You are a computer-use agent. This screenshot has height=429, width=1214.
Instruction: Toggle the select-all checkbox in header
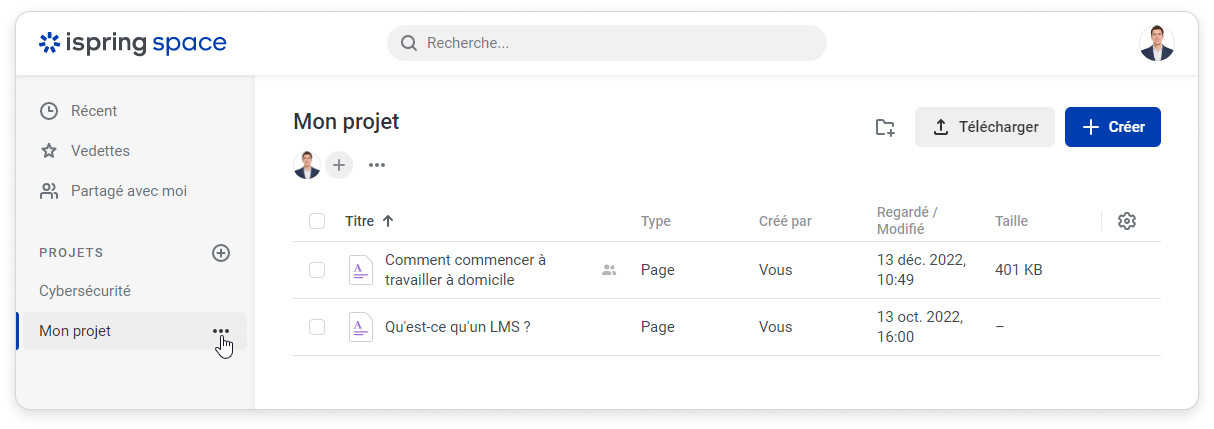point(317,221)
